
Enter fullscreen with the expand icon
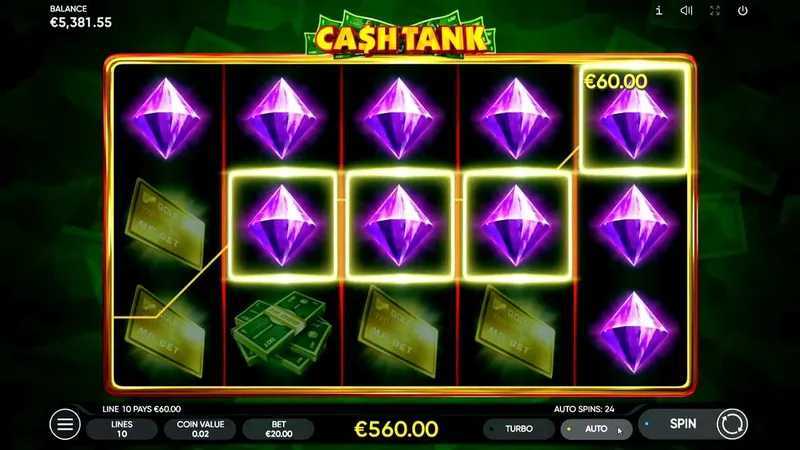pos(715,10)
